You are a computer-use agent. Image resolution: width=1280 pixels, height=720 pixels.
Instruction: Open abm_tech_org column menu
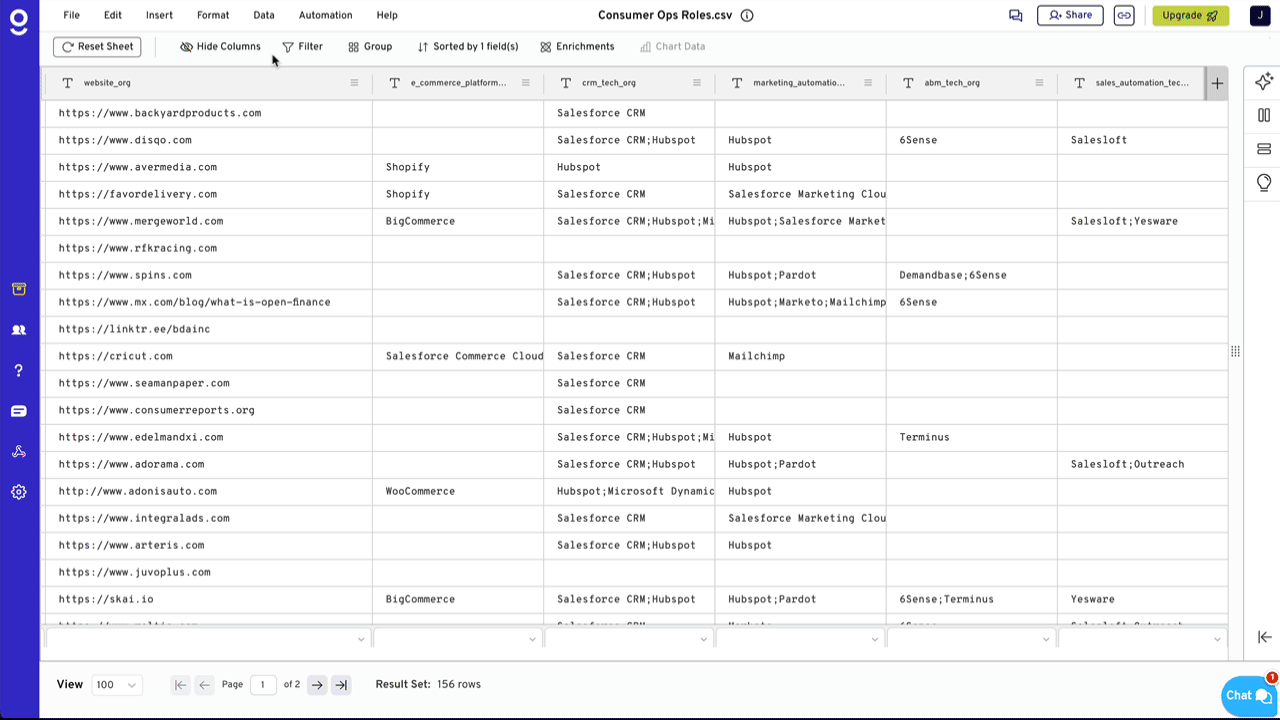pos(1039,83)
